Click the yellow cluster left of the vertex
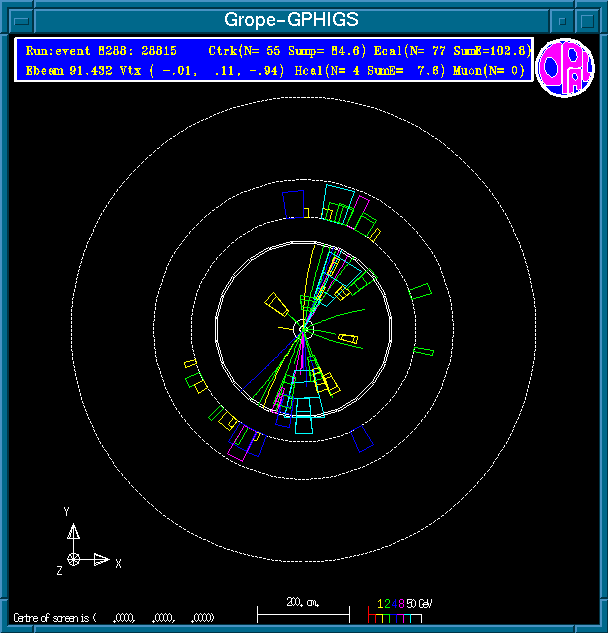The width and height of the screenshot is (608, 633). coord(275,301)
